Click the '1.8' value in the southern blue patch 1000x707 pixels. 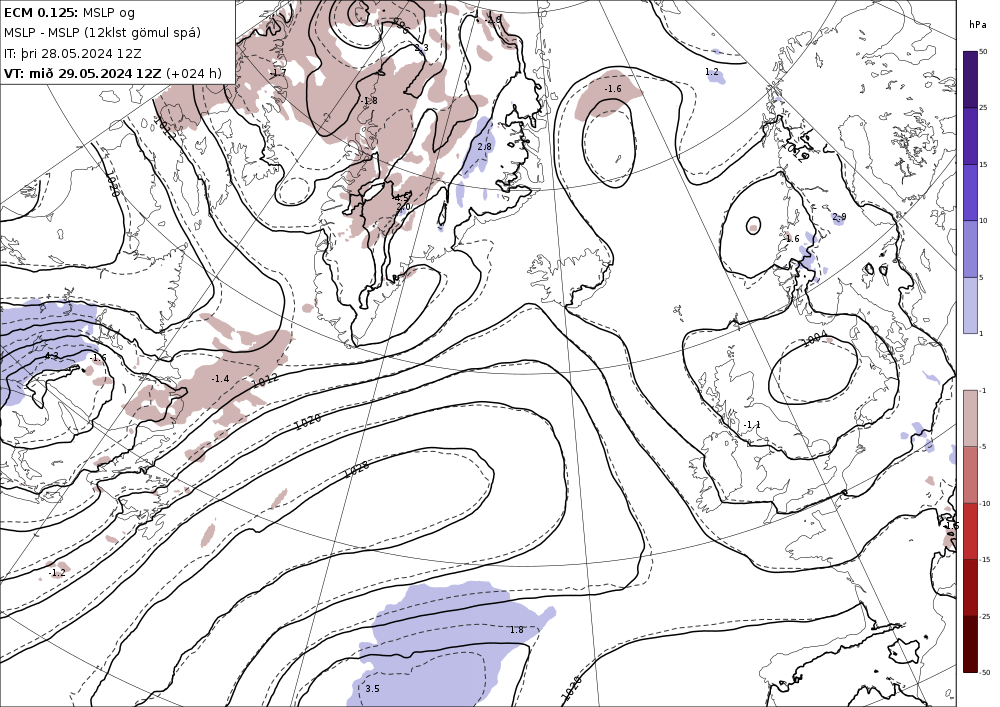click(x=516, y=630)
